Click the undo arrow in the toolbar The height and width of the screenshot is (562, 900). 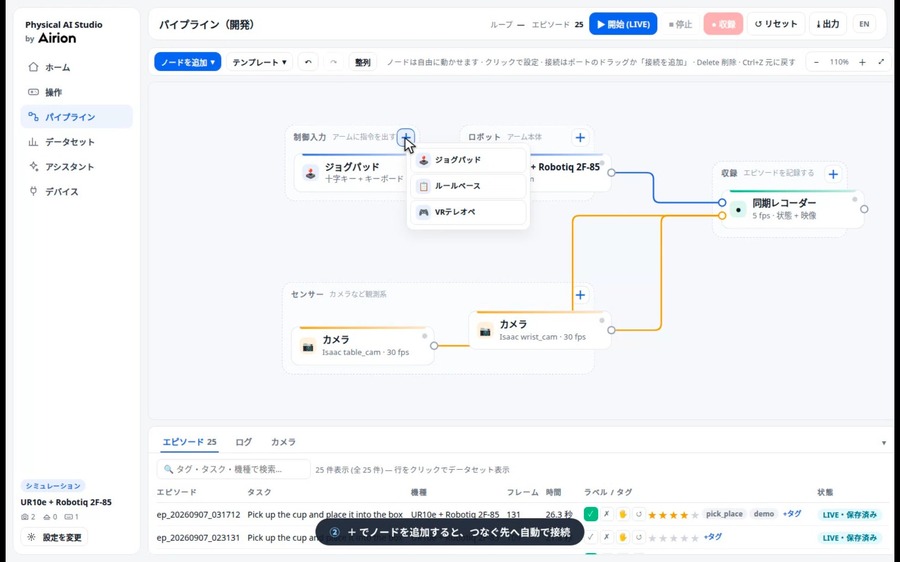[308, 62]
